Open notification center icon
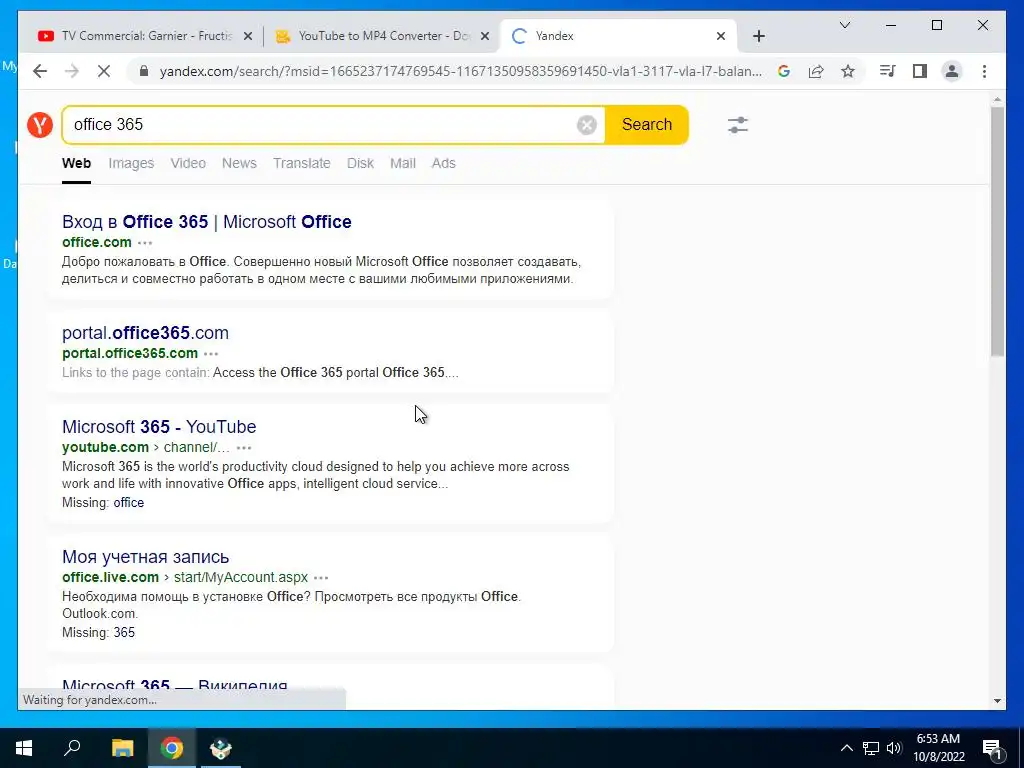Image resolution: width=1024 pixels, height=768 pixels. tap(993, 748)
